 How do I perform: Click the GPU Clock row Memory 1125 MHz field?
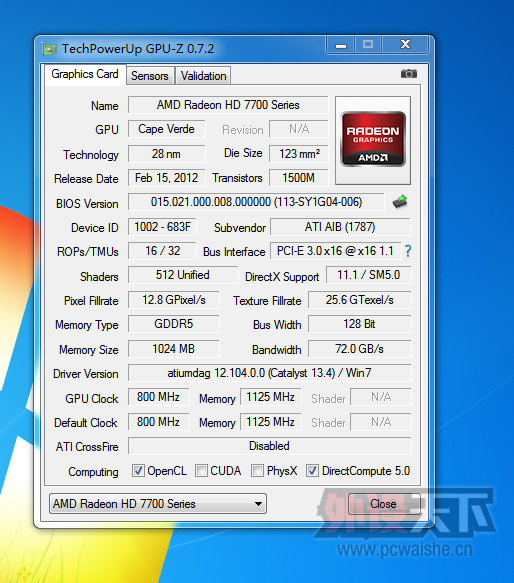click(x=270, y=397)
